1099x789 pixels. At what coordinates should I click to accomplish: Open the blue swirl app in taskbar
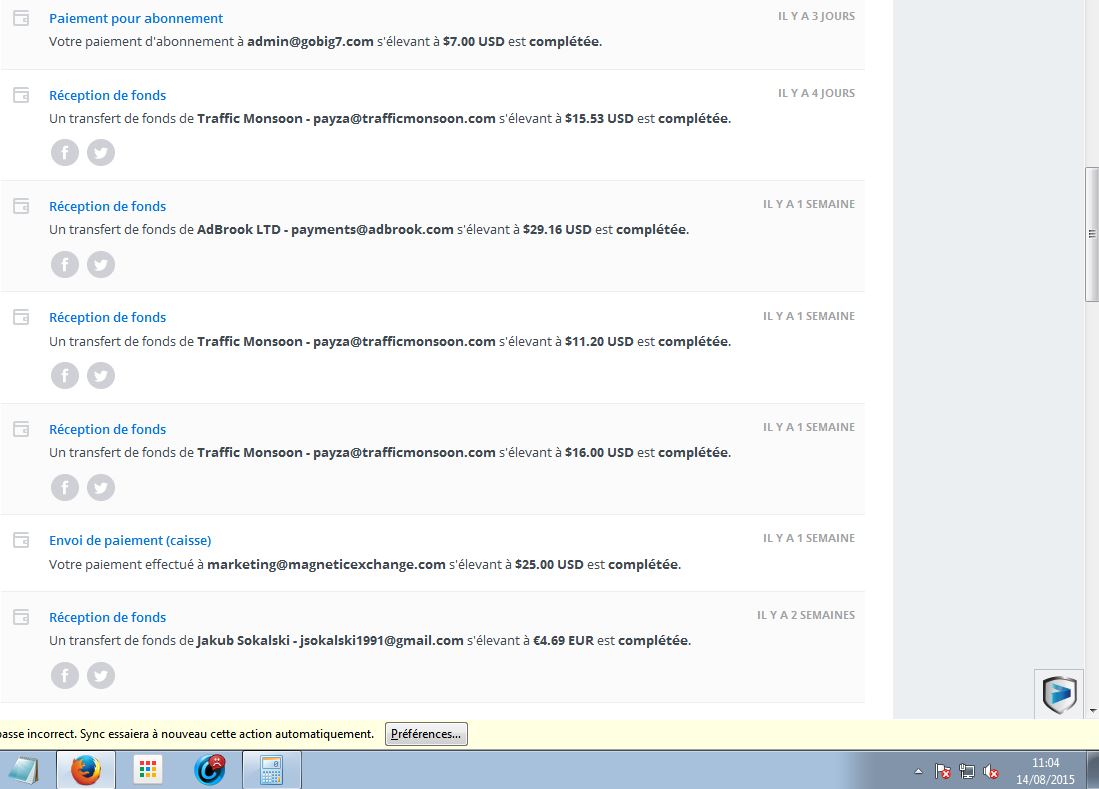210,770
